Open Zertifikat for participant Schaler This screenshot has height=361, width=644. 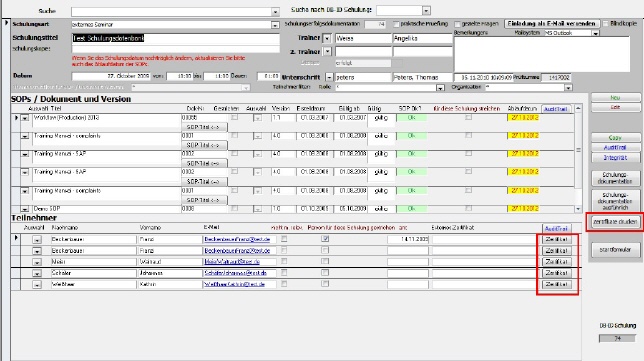pos(557,273)
